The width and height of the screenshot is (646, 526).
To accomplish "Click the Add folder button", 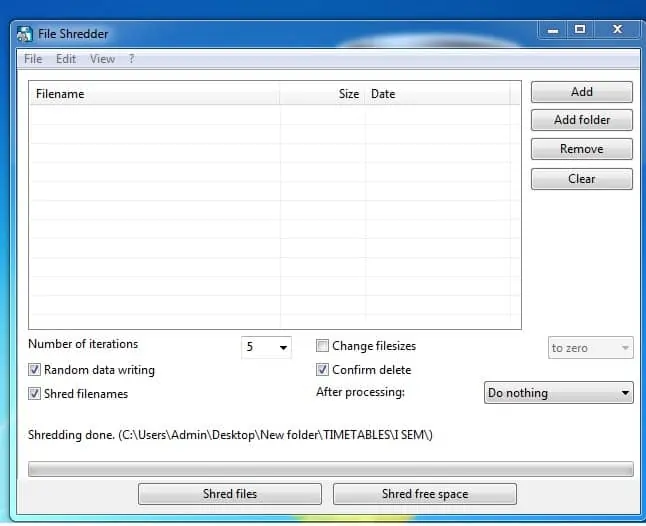I will [x=581, y=120].
